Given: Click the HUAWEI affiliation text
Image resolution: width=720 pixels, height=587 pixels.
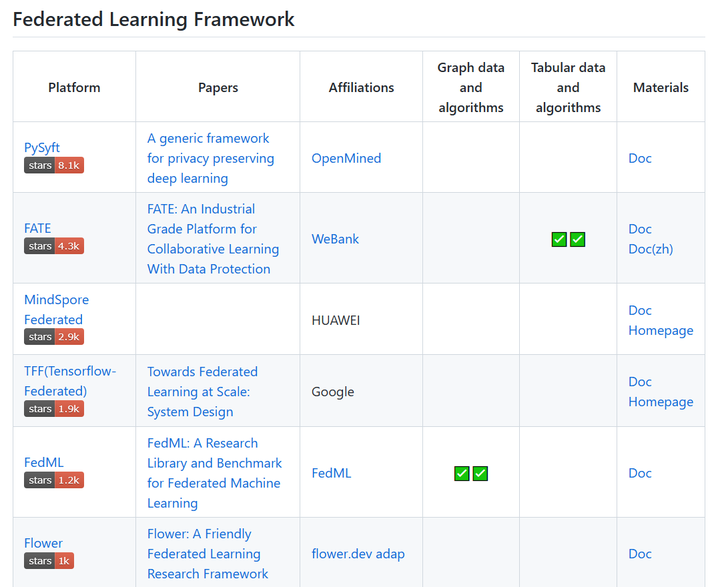Looking at the screenshot, I should pos(336,321).
